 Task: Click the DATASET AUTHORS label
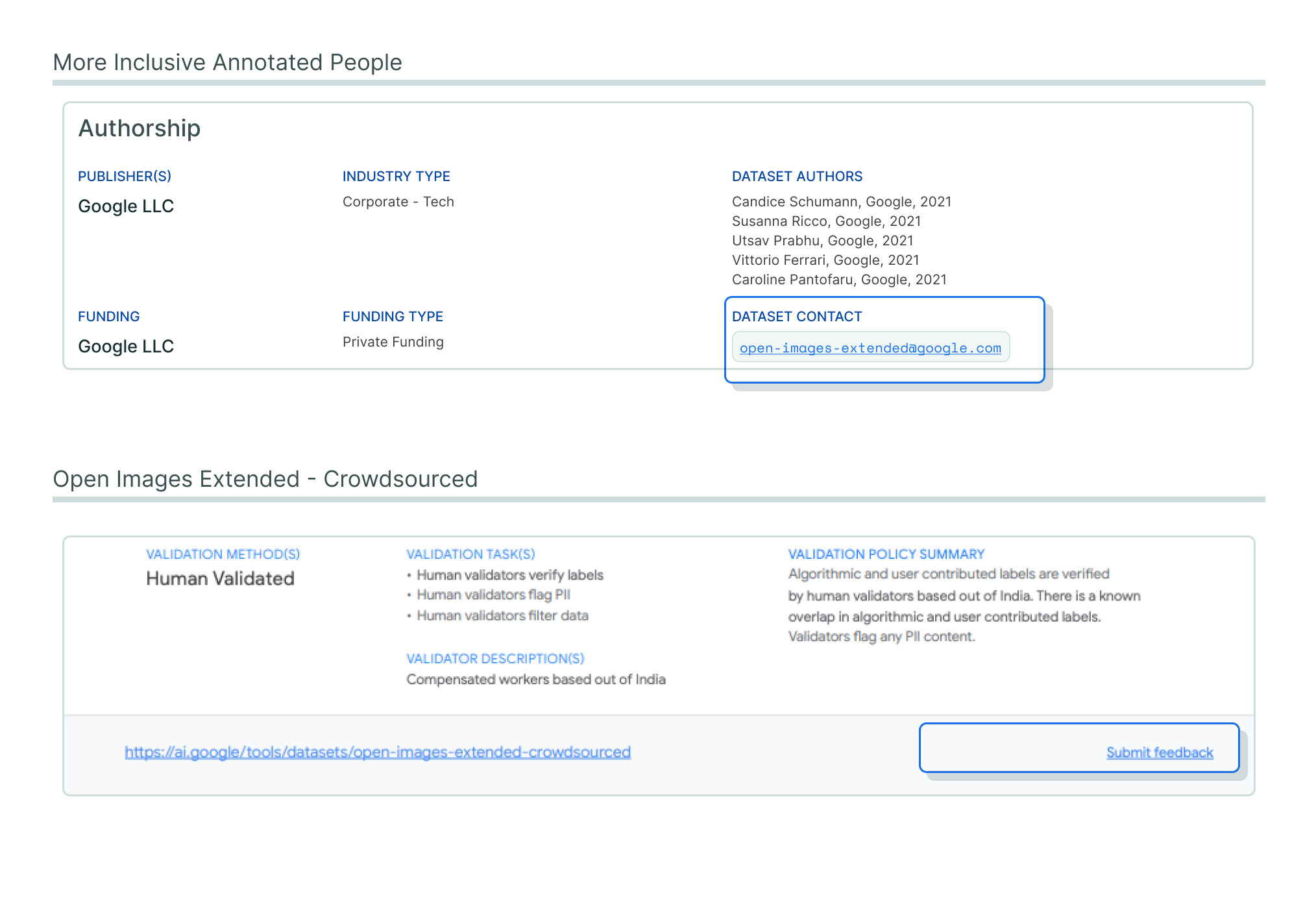(797, 177)
